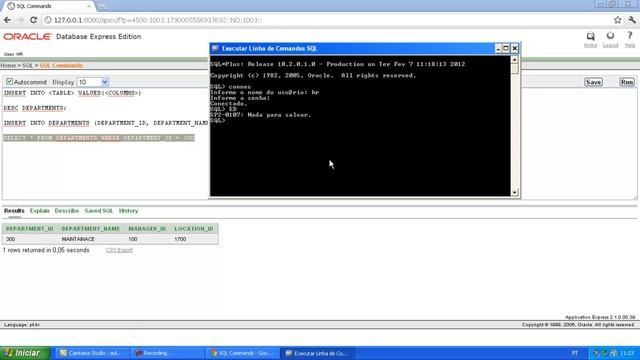Click the MANAGER_ID column header
Viewport: 640px width, 360px height.
tap(147, 229)
